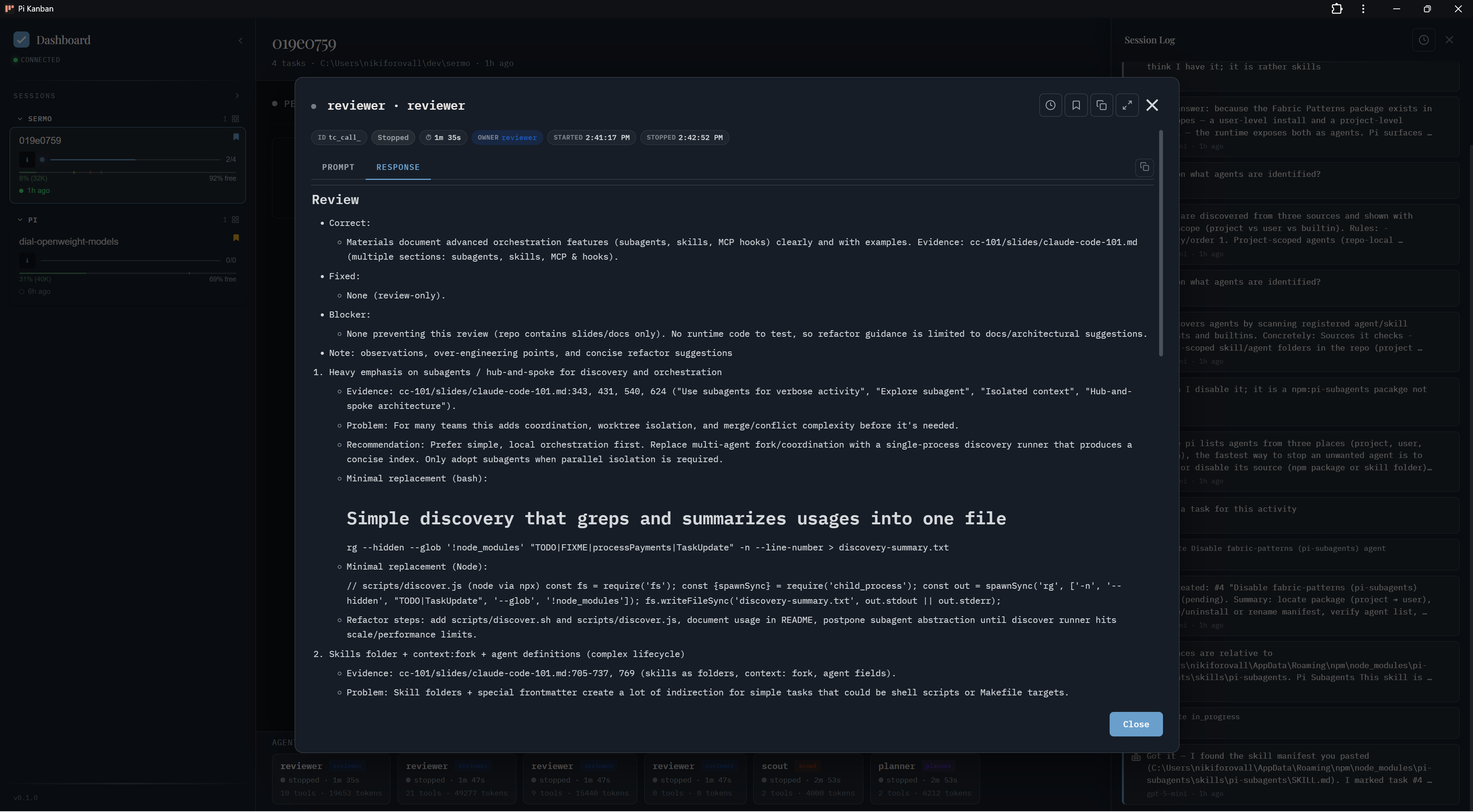Click the grid view icon next to PI

(x=235, y=220)
